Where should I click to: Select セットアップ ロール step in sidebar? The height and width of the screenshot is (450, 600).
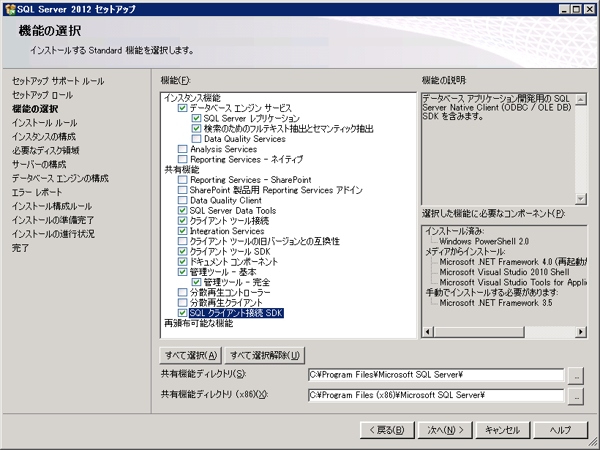click(x=42, y=95)
